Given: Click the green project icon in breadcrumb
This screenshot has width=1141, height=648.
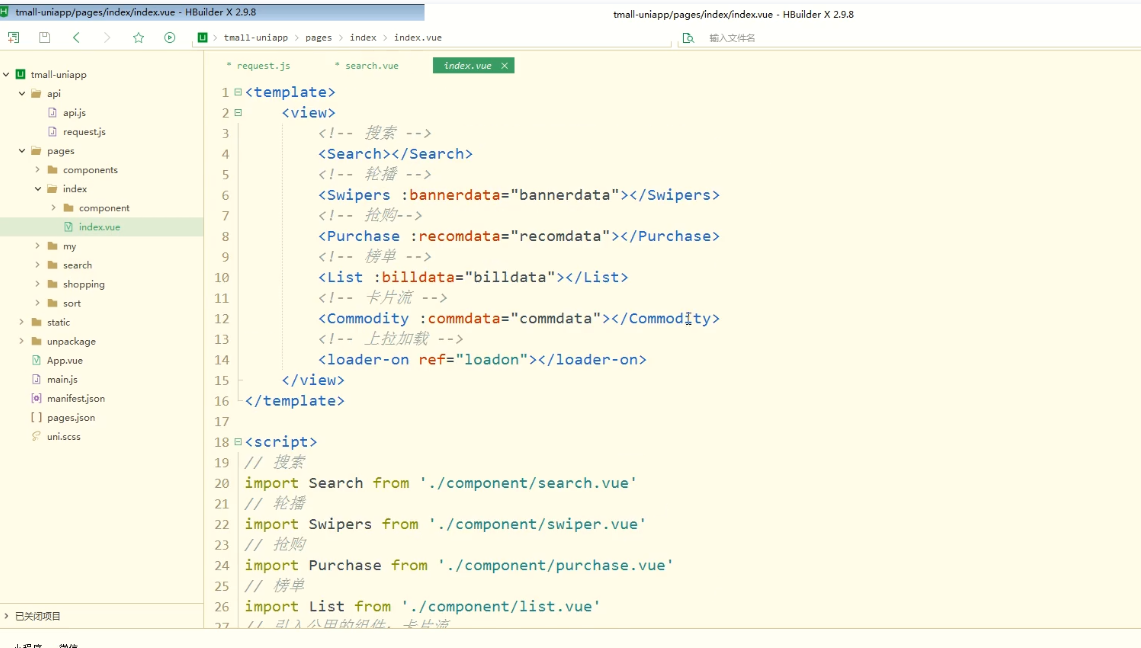Looking at the screenshot, I should (202, 37).
